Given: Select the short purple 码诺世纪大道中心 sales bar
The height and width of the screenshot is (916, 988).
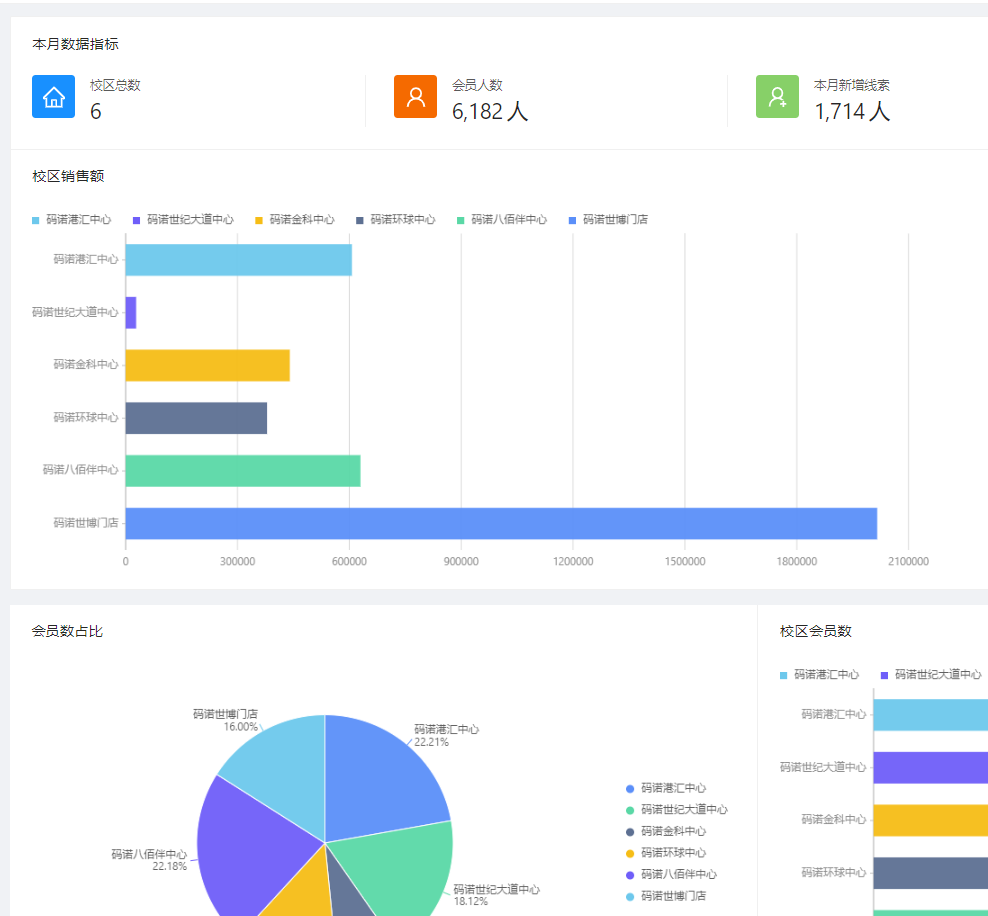Looking at the screenshot, I should pos(131,312).
